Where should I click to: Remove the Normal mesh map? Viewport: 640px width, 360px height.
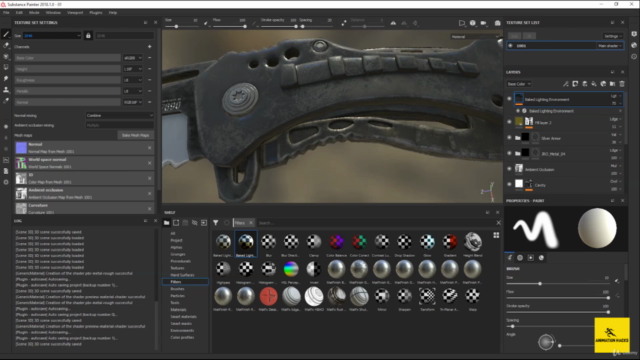[x=149, y=147]
